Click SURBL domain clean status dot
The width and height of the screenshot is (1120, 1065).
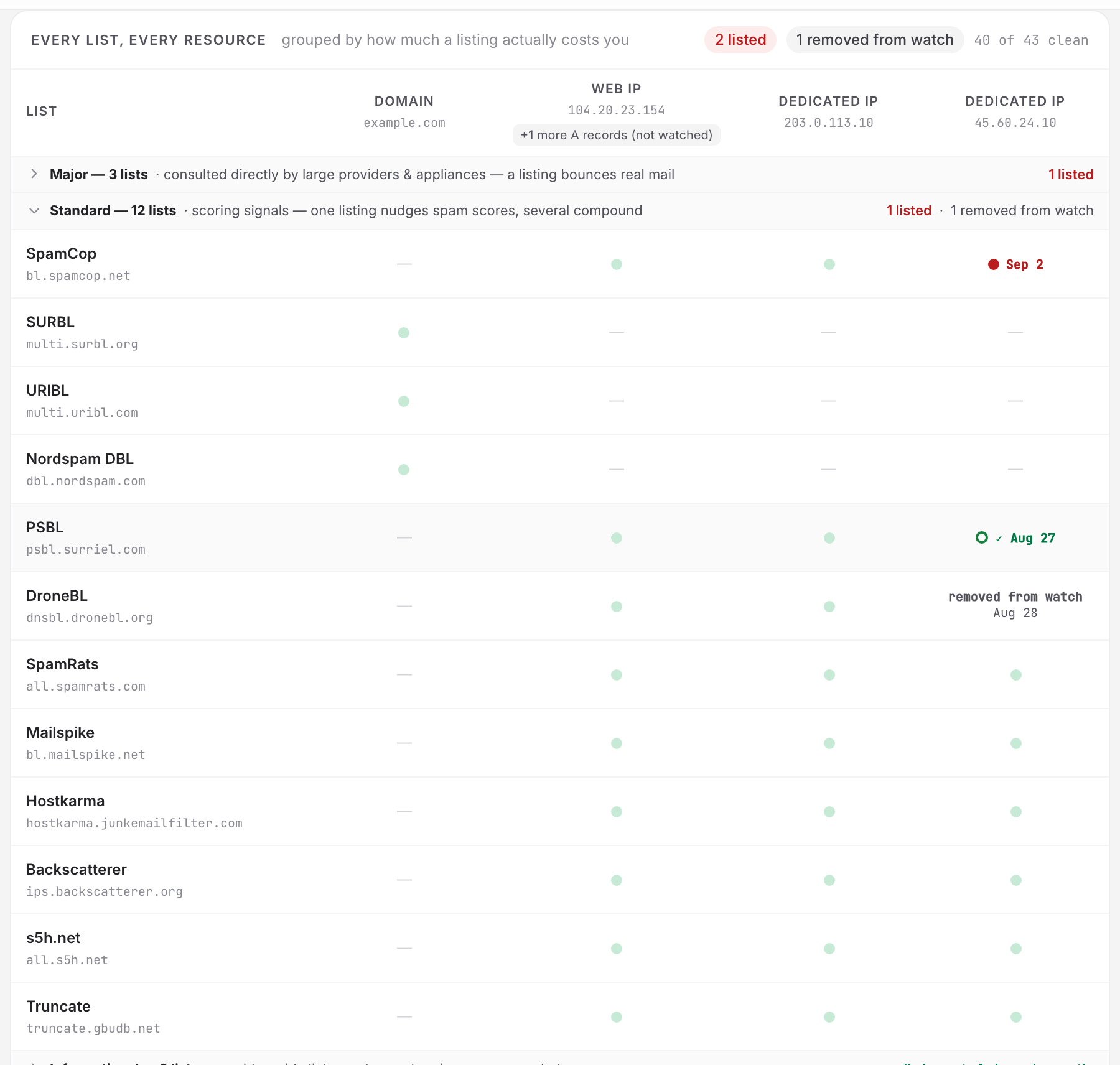[404, 333]
